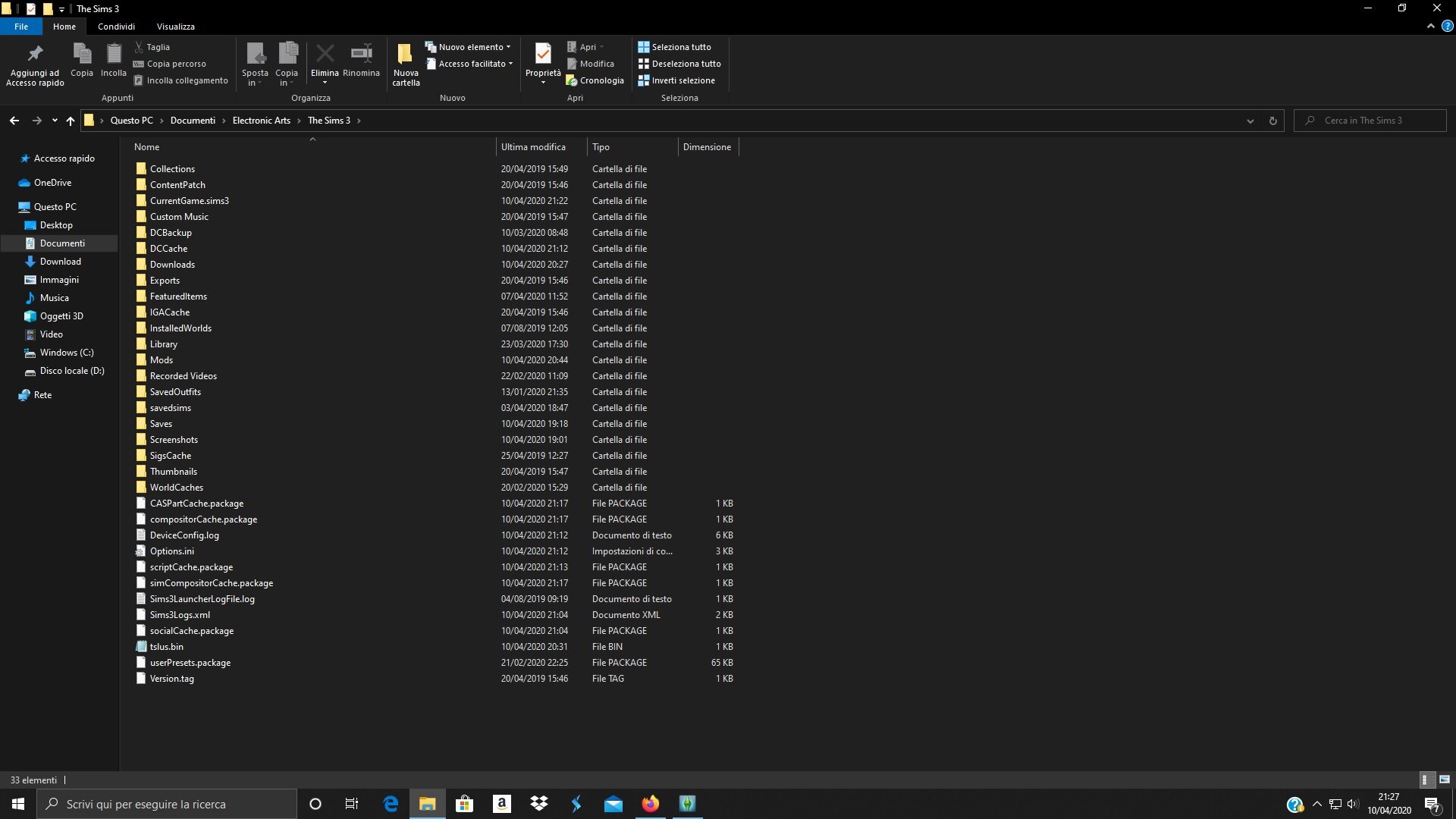This screenshot has width=1456, height=819.
Task: Open the Sposta in menu button
Action: pyautogui.click(x=255, y=64)
